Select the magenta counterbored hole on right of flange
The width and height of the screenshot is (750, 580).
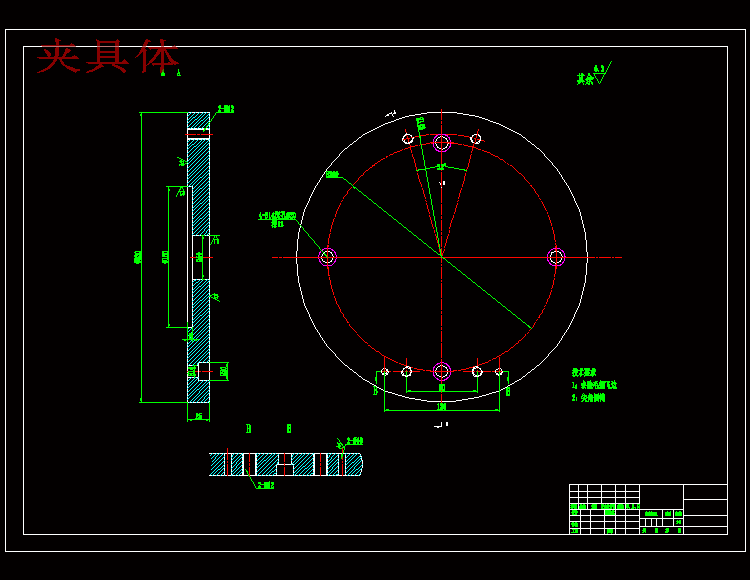point(556,257)
